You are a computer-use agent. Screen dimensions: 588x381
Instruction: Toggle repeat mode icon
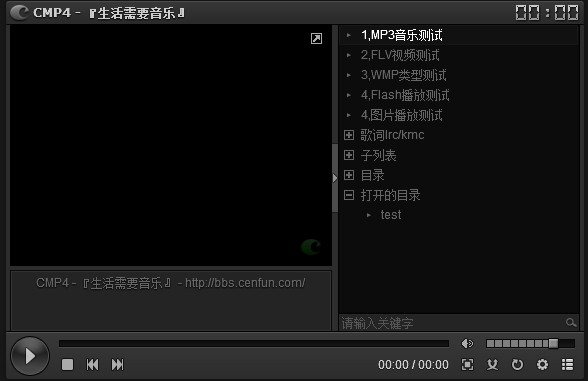[518, 364]
